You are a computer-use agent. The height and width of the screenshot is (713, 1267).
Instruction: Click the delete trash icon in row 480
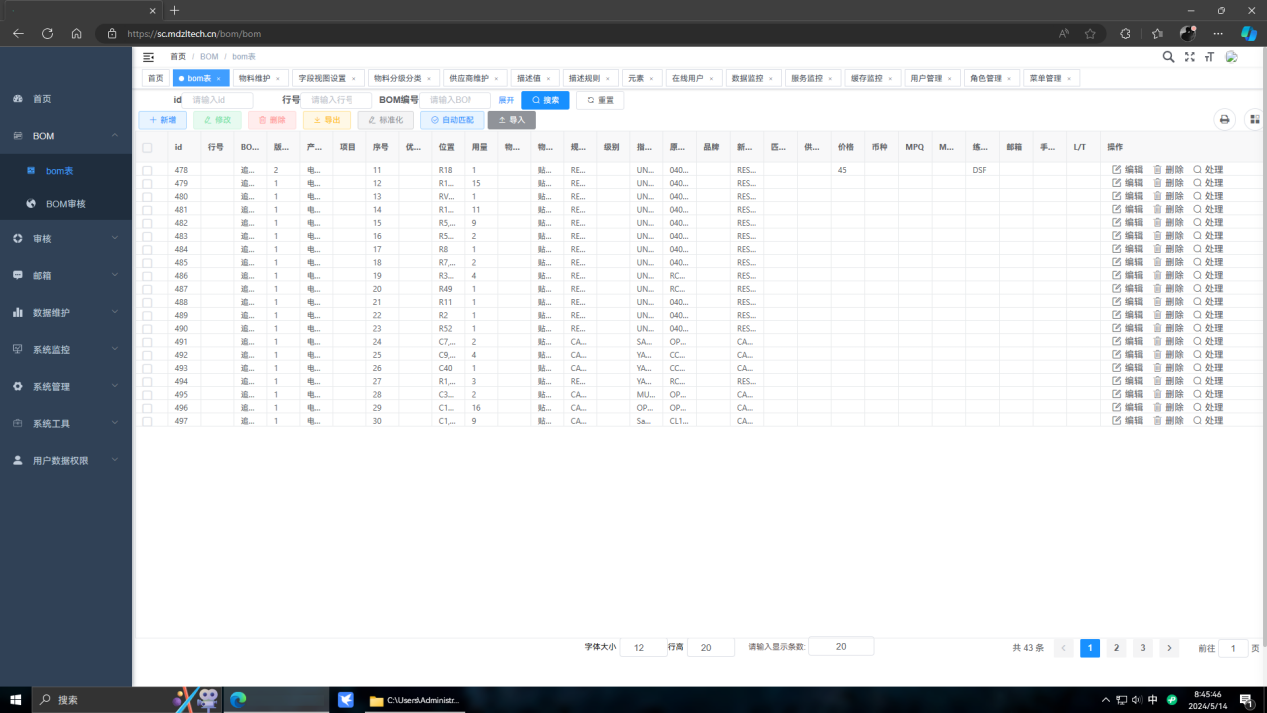pyautogui.click(x=1158, y=196)
